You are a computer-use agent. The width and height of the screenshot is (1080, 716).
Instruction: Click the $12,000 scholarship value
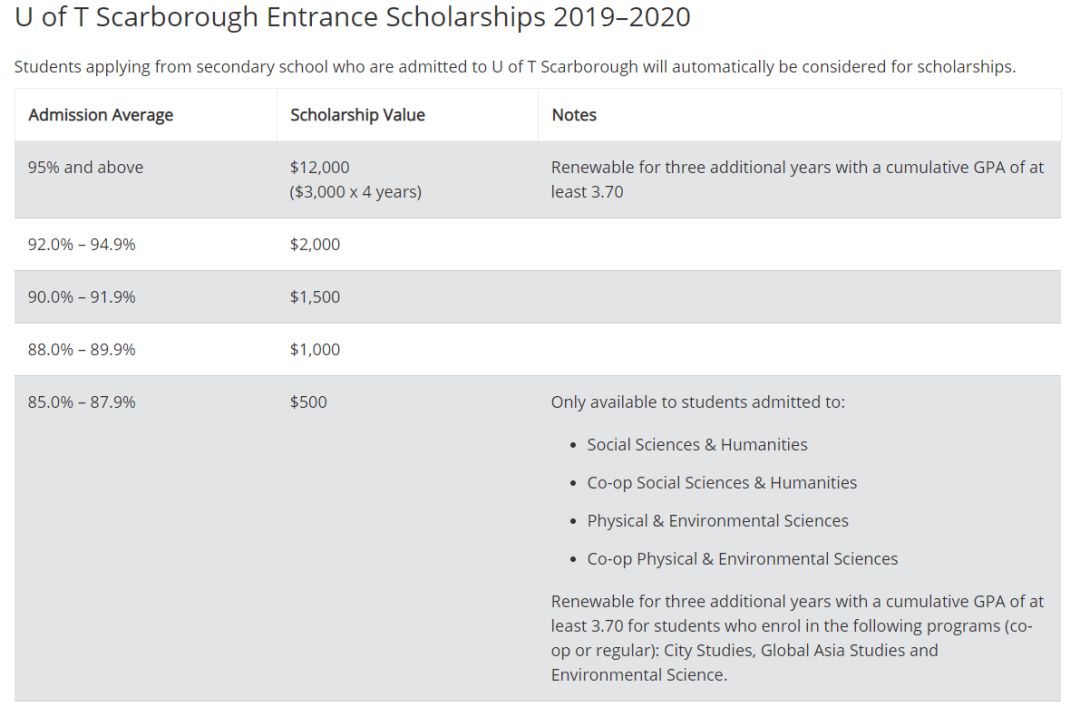pos(320,167)
